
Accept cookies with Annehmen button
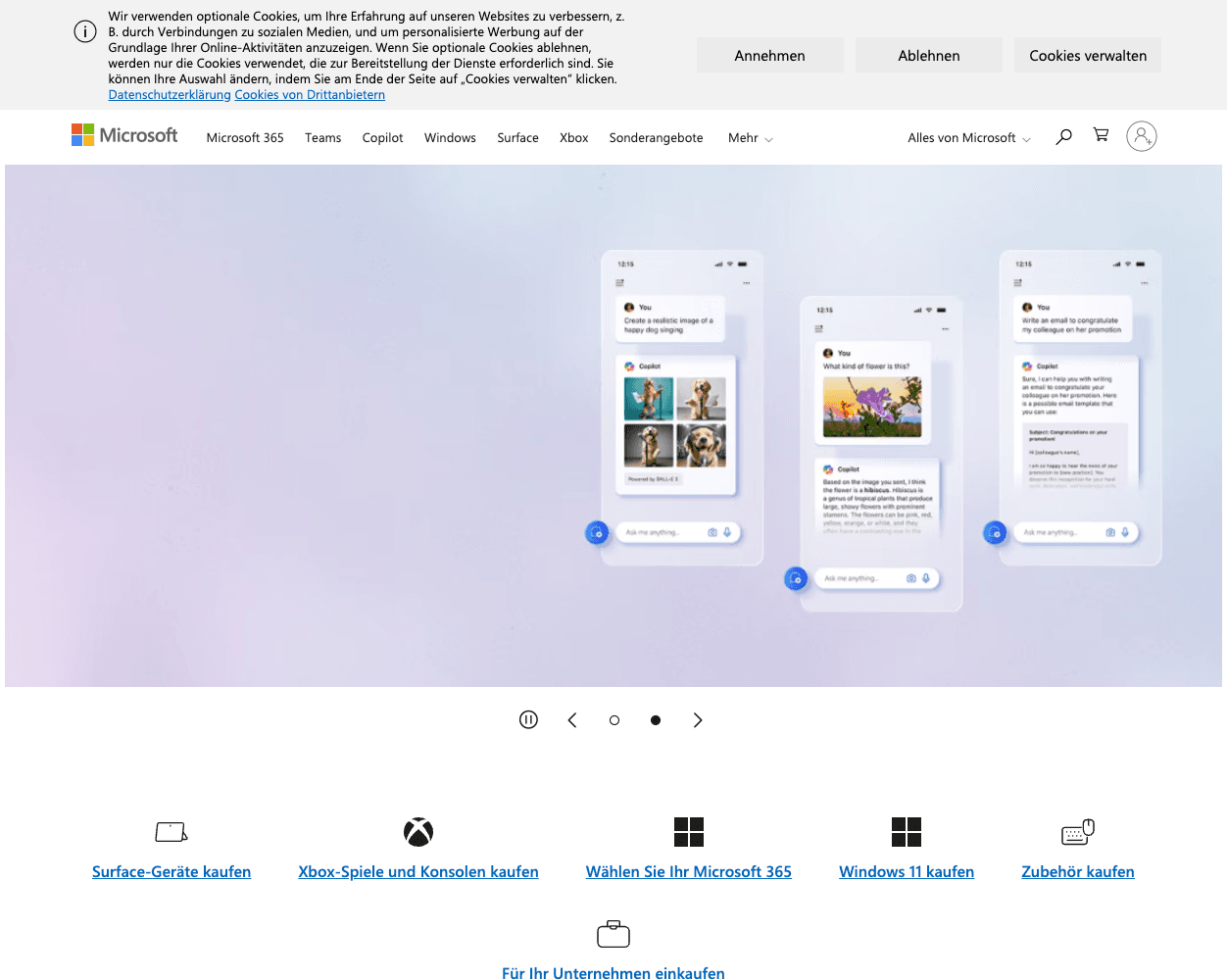[x=770, y=56]
